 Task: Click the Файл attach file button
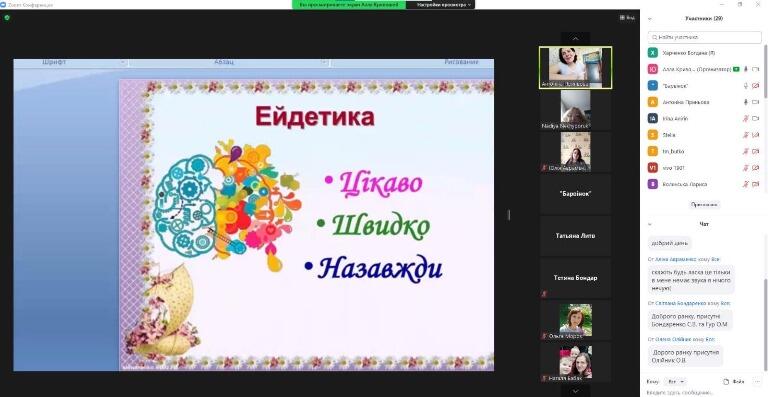734,381
